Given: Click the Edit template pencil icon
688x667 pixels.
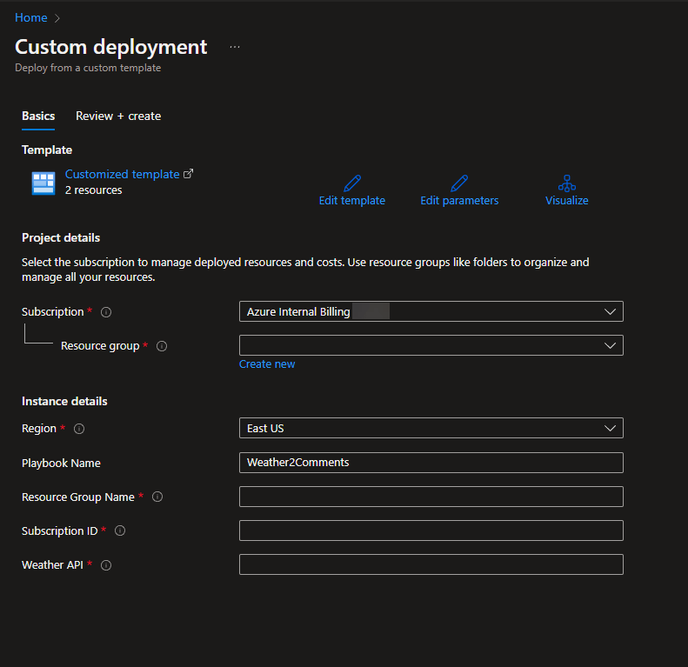Looking at the screenshot, I should click(352, 183).
